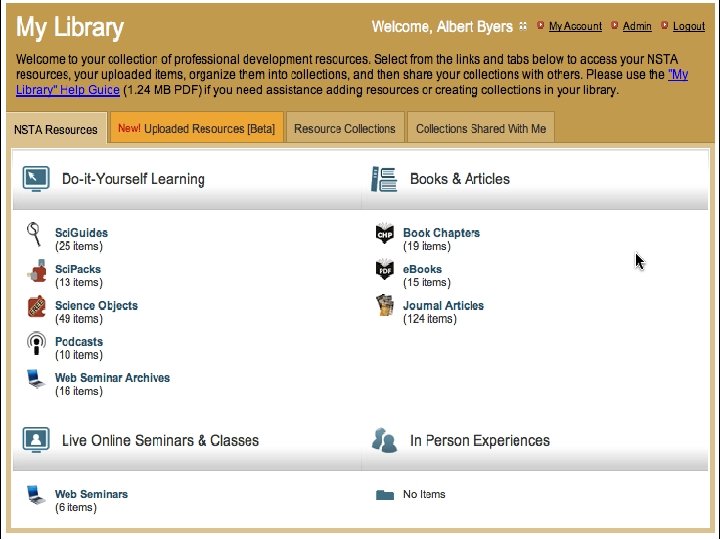The image size is (720, 540).
Task: Open the My Account link
Action: coord(575,26)
